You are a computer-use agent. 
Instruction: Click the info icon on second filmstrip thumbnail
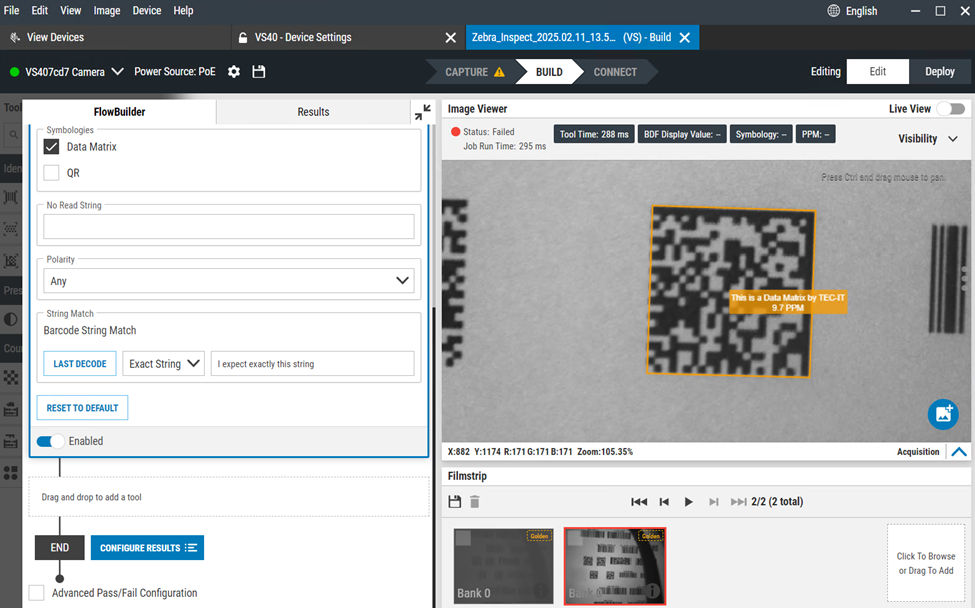(x=652, y=591)
